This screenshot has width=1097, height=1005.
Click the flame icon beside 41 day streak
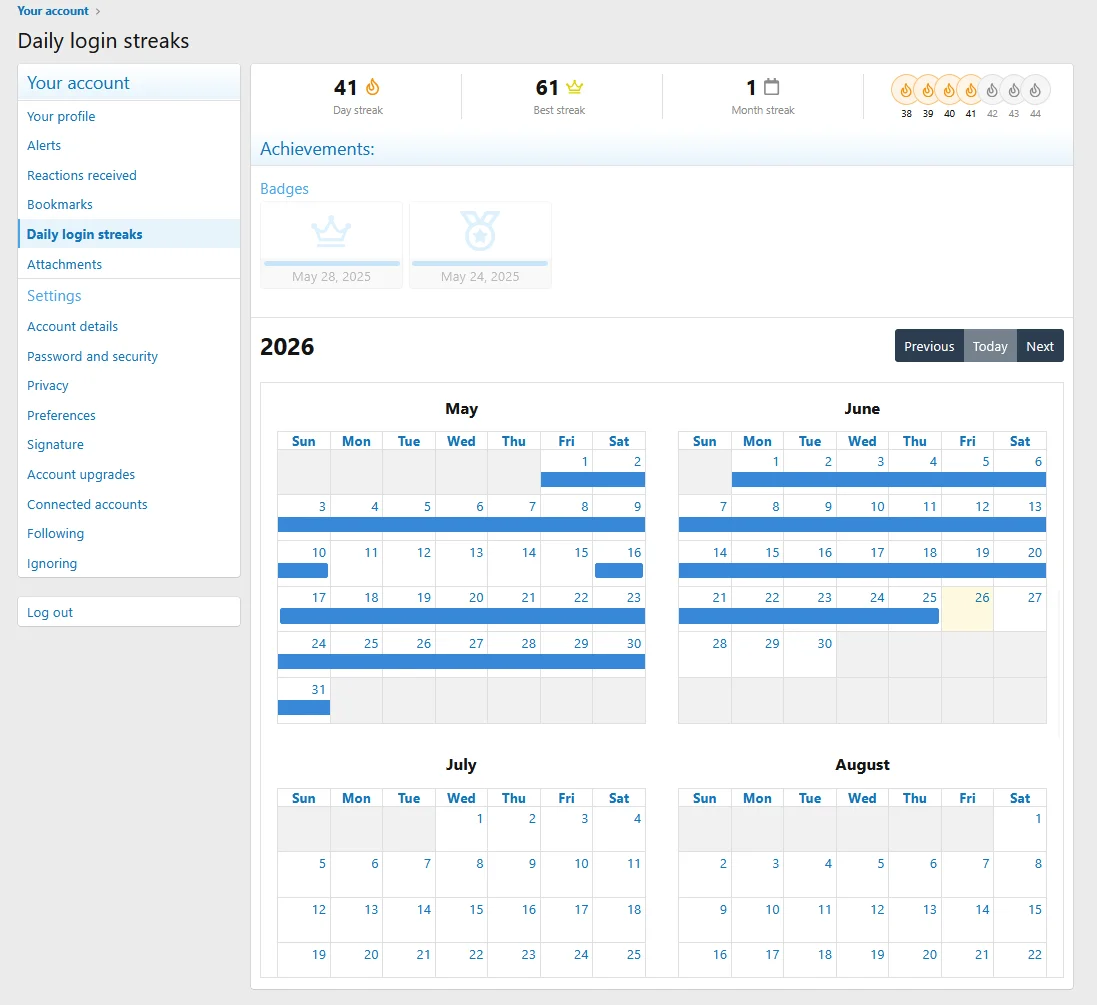click(373, 87)
